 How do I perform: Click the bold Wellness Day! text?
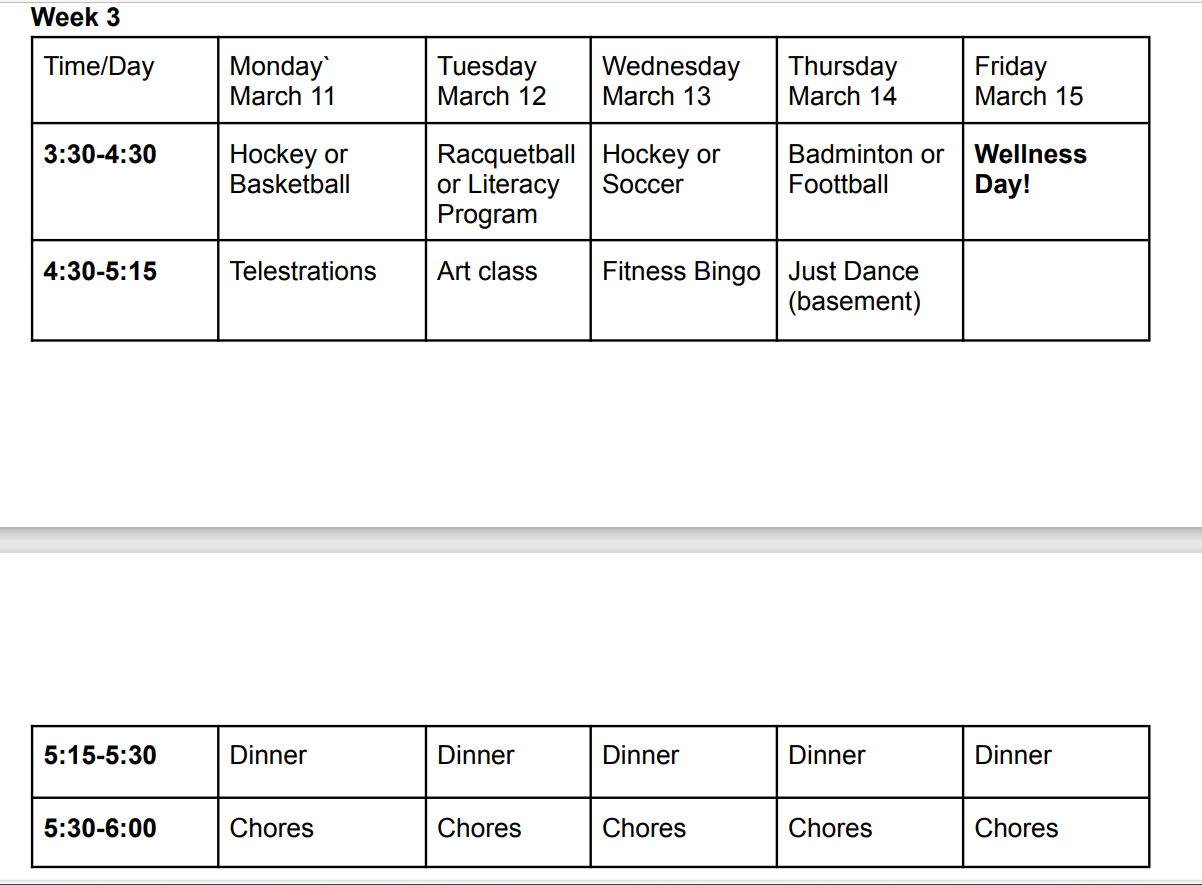click(x=1030, y=169)
